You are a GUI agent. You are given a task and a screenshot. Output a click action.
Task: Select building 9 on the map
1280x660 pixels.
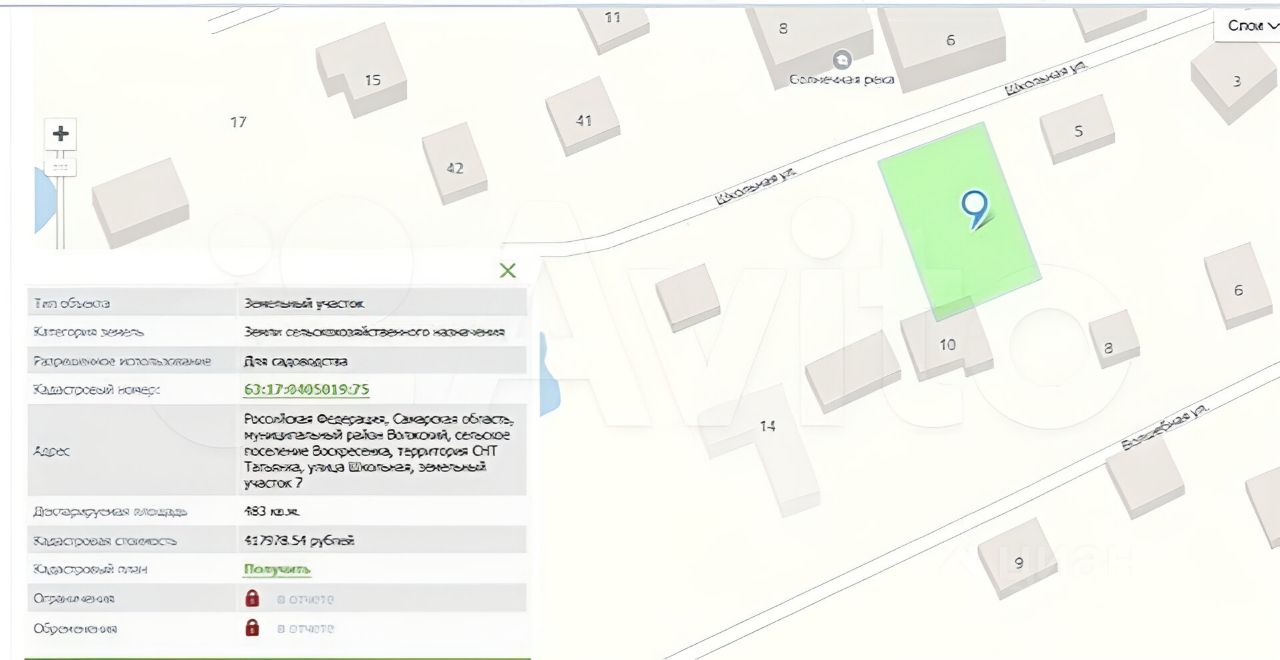coord(1017,558)
